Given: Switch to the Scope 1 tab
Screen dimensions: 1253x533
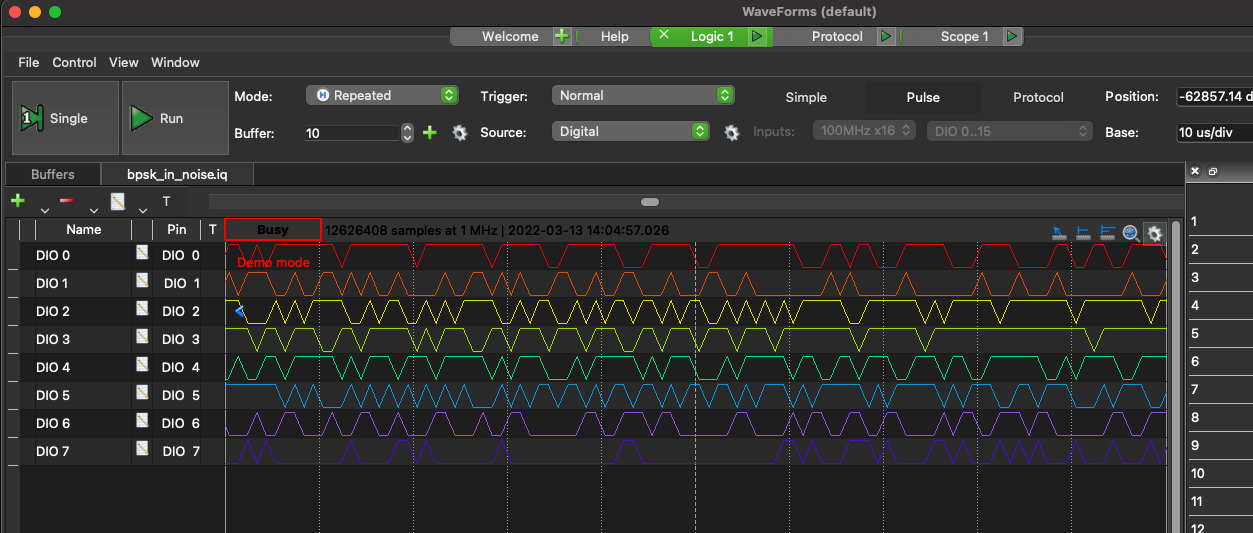Looking at the screenshot, I should click(x=964, y=36).
